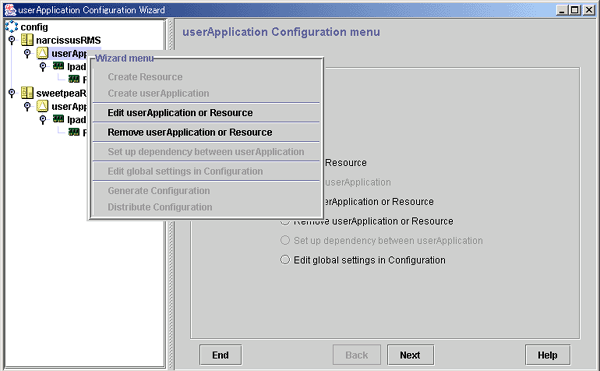
Task: Collapse the narcissusRMS tree node
Action: coord(12,40)
